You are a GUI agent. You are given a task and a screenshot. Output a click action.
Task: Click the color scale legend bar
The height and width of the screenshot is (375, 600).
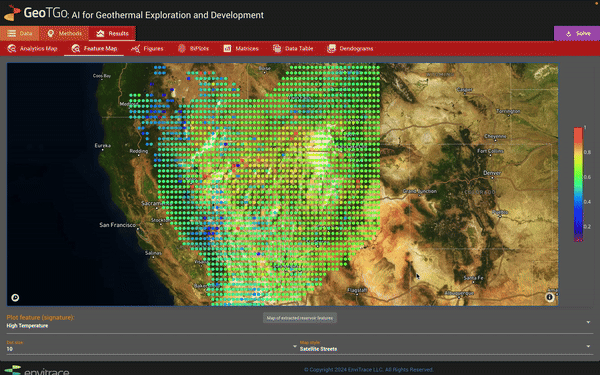coord(578,184)
